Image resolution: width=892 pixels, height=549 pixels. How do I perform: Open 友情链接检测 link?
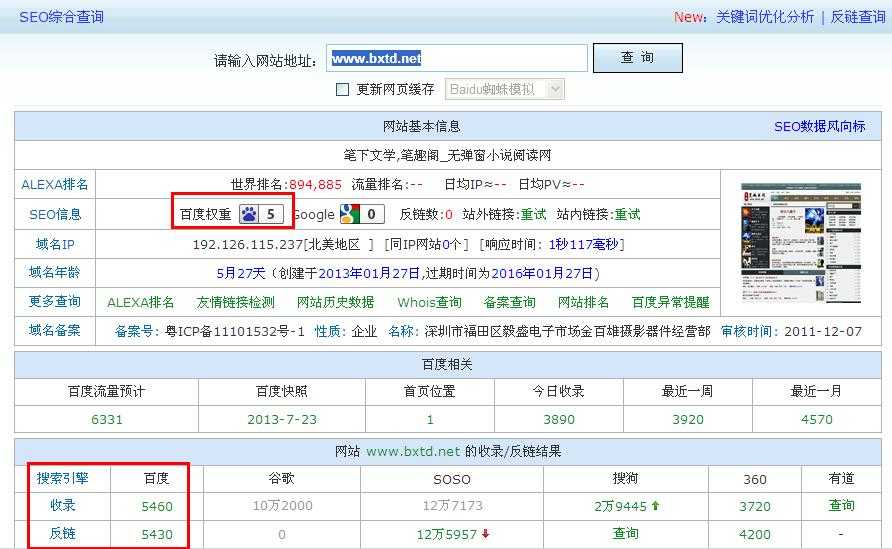[x=236, y=302]
